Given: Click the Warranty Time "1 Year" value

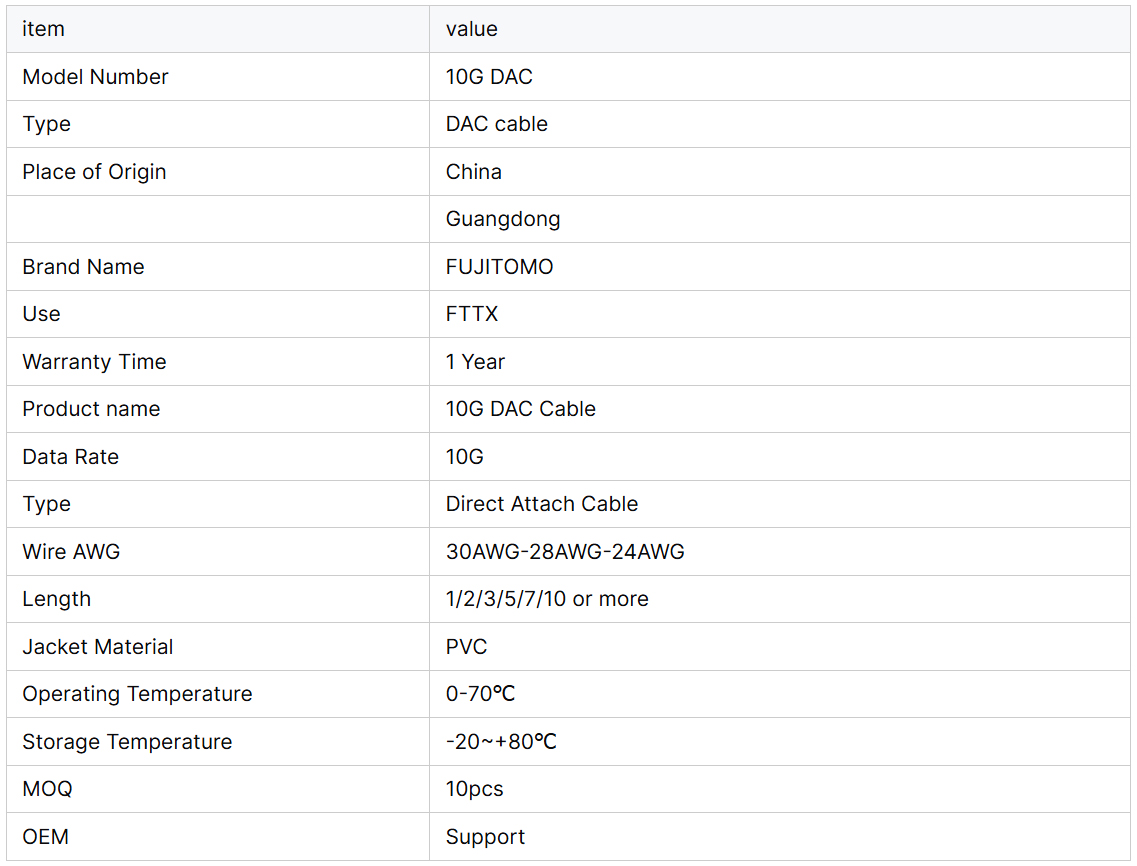Looking at the screenshot, I should pos(476,362).
